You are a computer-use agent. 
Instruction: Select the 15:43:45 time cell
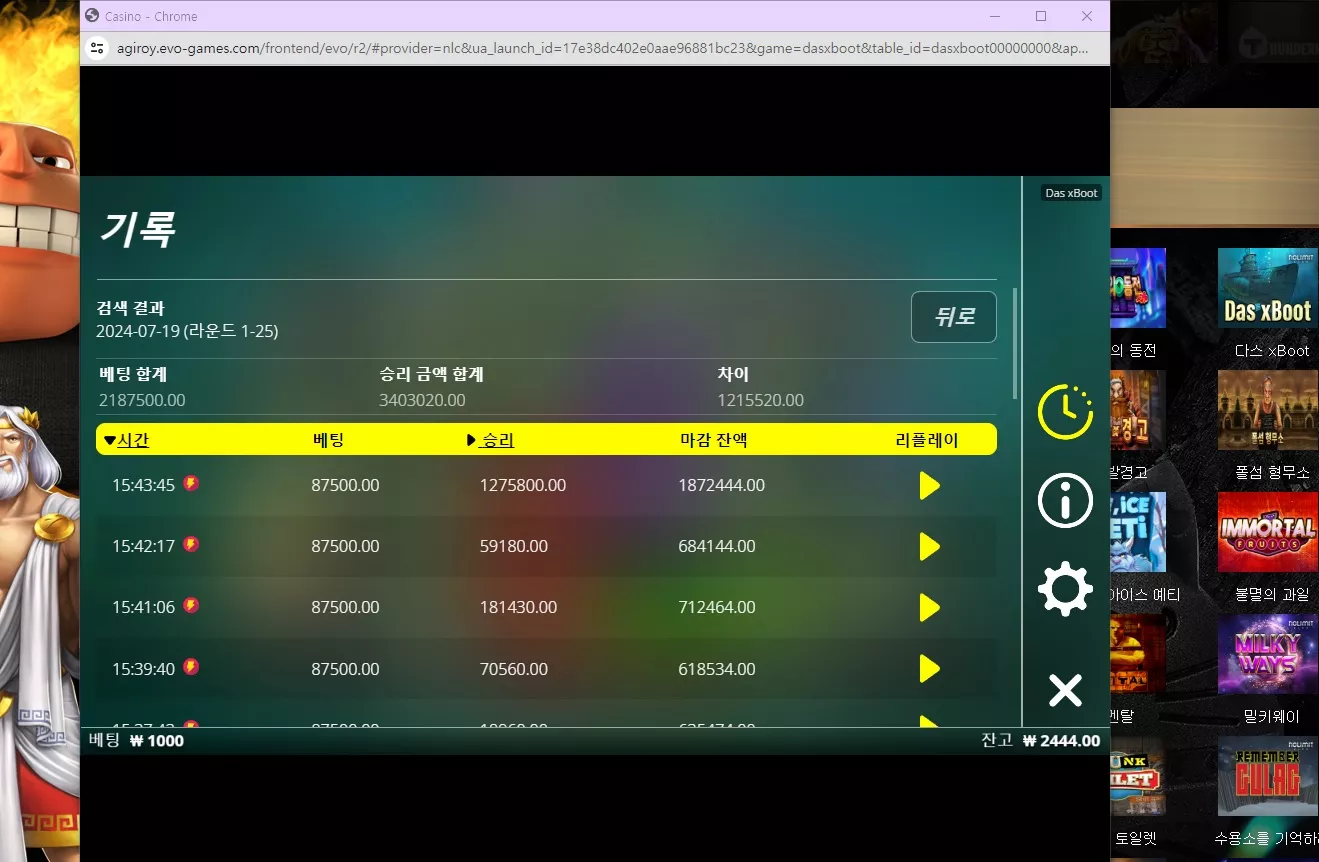pos(143,486)
